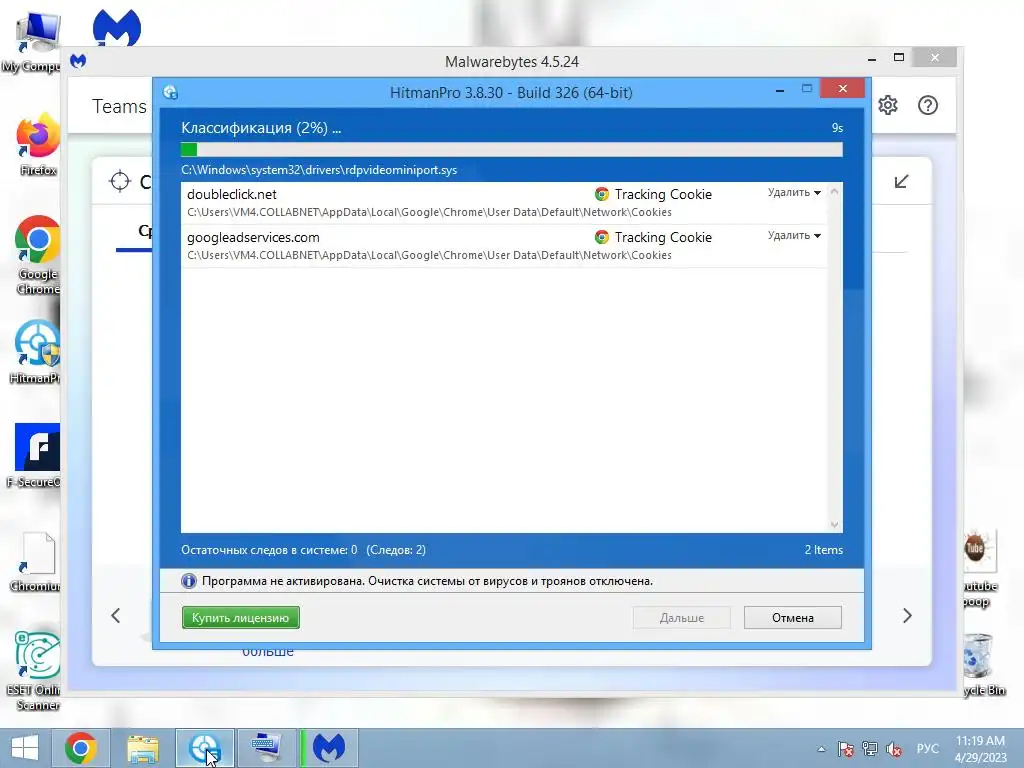Viewport: 1024px width, 768px height.
Task: Click '2 Items' count text
Action: pos(824,550)
